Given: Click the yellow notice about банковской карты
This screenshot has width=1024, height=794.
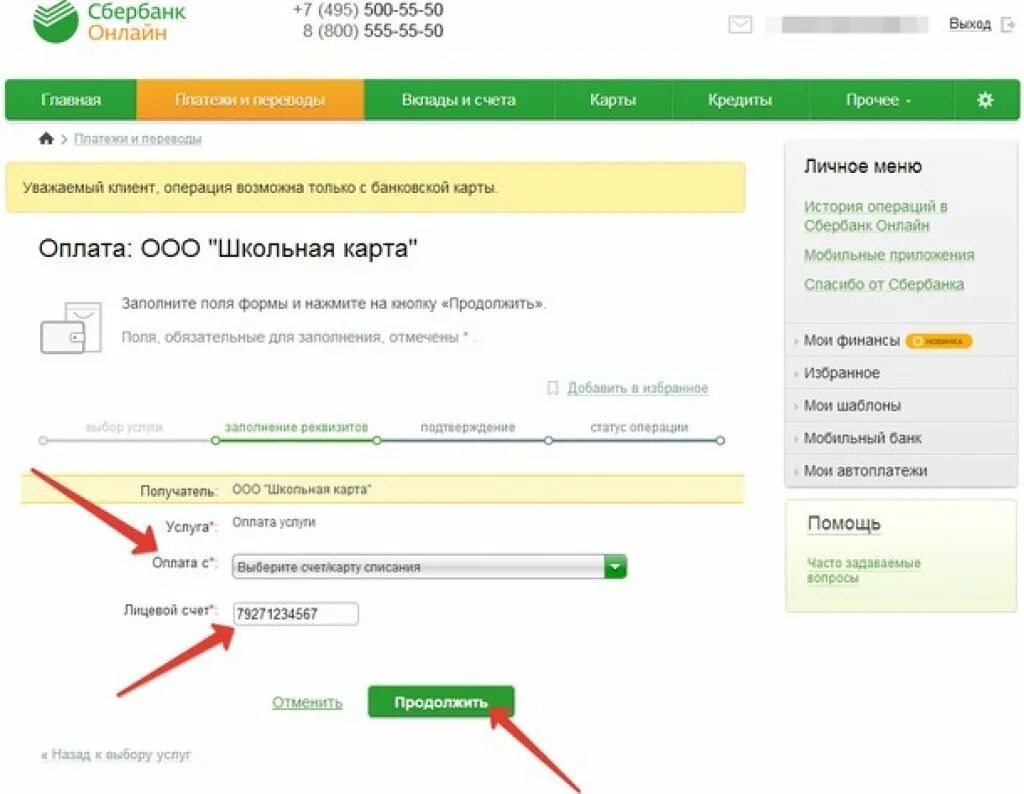Looking at the screenshot, I should [x=376, y=187].
